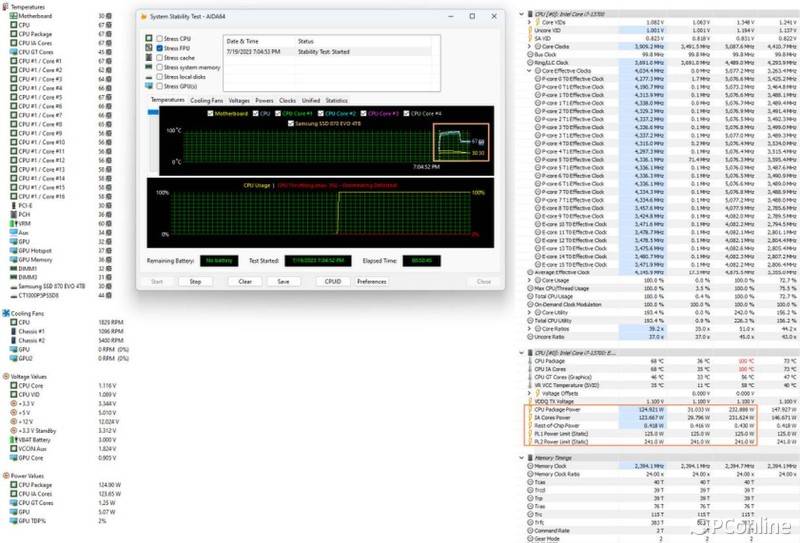Expand the Core Usage row
The image size is (800, 543).
tap(530, 280)
